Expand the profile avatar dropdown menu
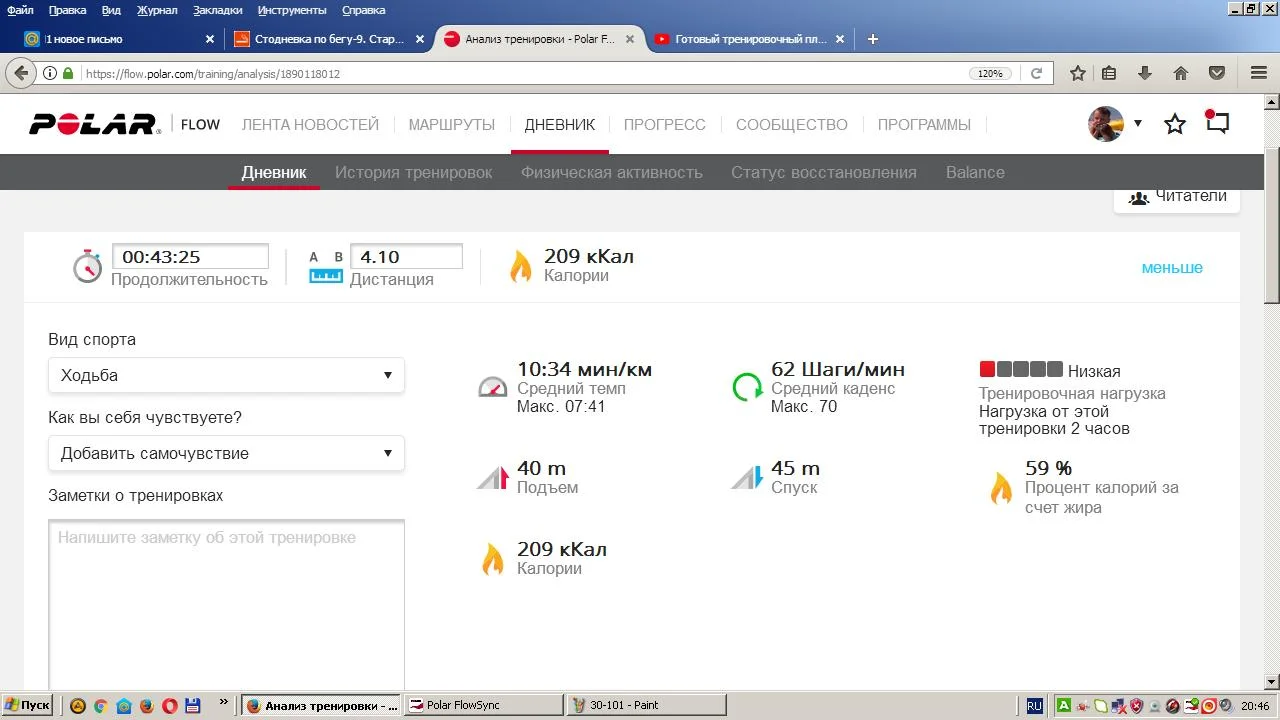 [x=1137, y=124]
